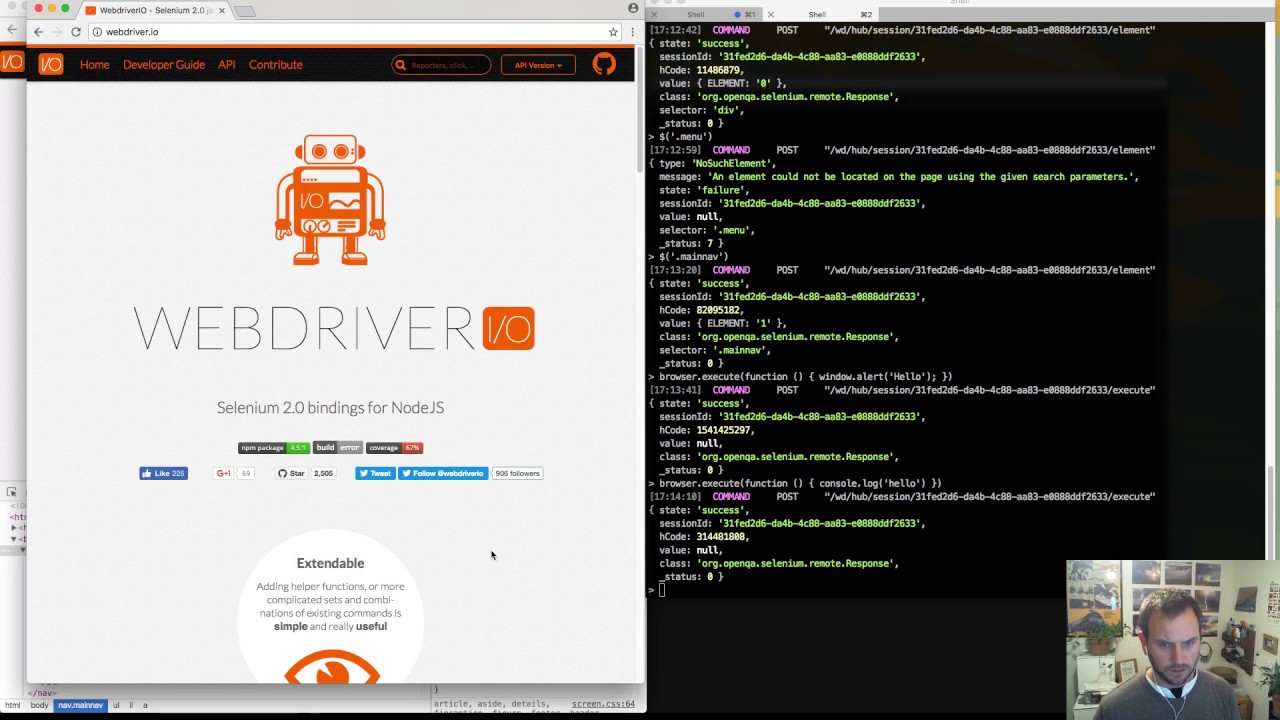Click the large WEBDRIVER I/O title logo
Screen dimensions: 1280x720
(334, 329)
